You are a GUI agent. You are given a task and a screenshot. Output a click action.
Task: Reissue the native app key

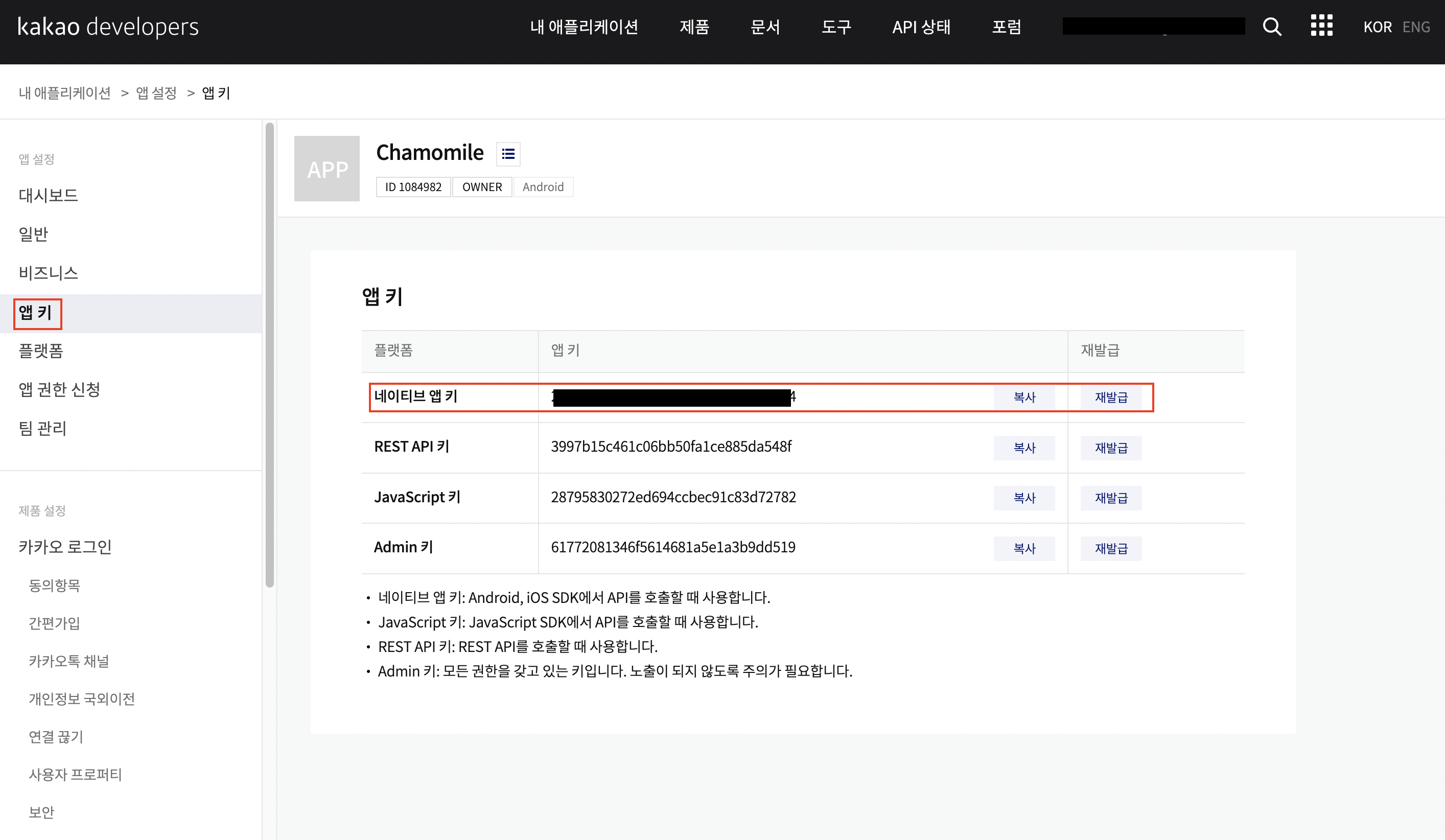(1111, 398)
